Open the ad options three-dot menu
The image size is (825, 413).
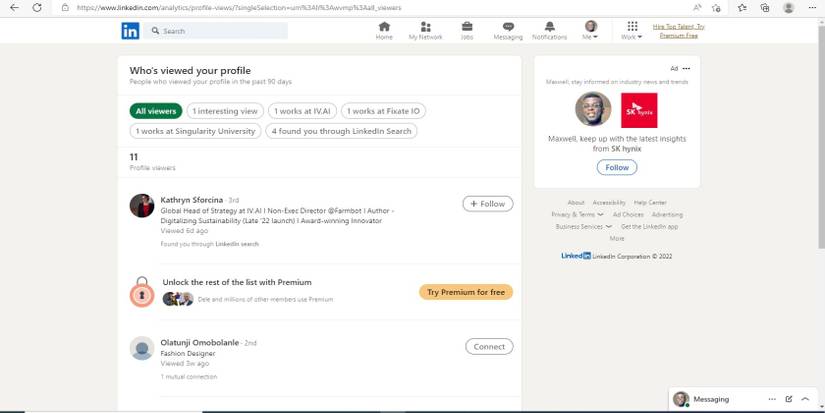click(686, 68)
